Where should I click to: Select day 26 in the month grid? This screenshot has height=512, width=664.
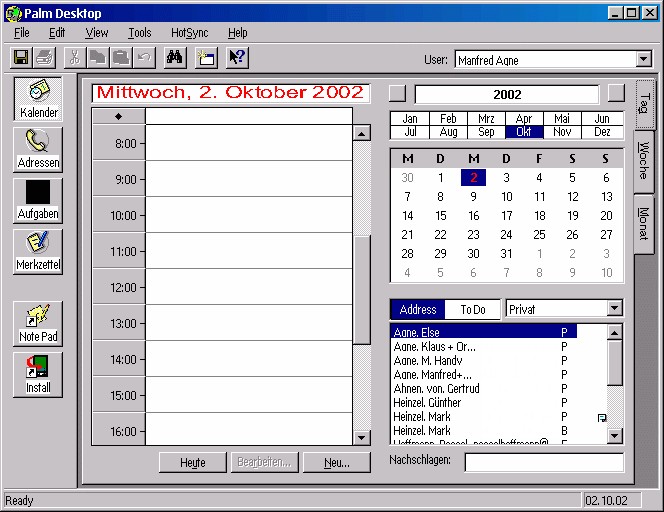point(572,235)
